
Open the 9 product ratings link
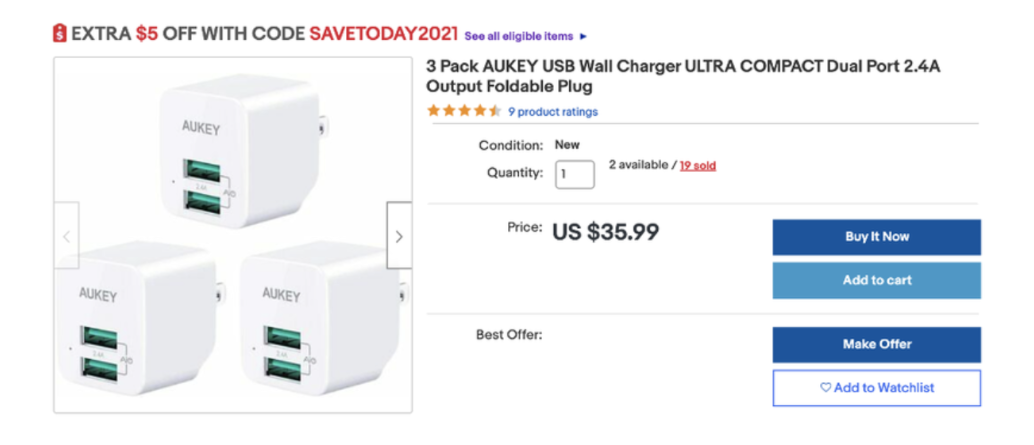coord(553,112)
